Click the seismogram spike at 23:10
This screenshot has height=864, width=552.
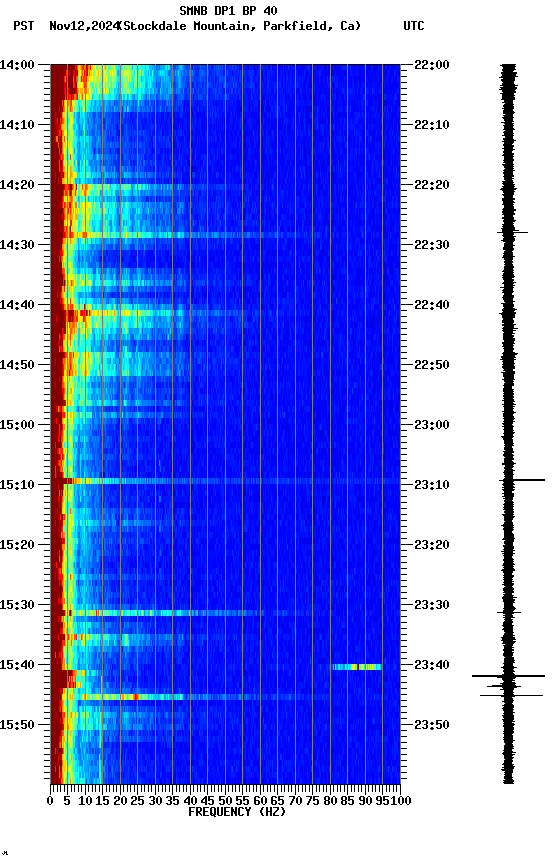(x=522, y=480)
